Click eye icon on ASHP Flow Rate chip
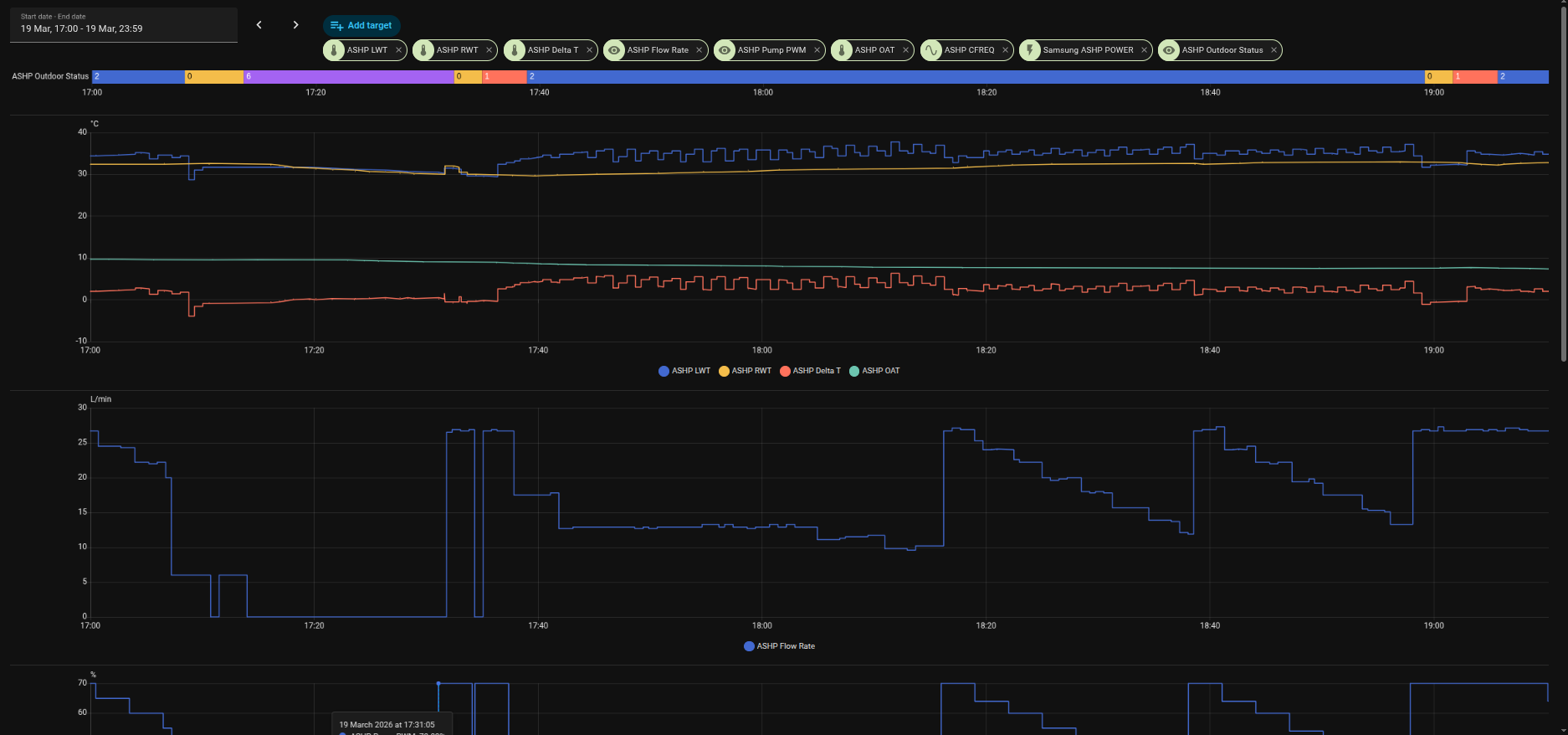Screen dimensions: 1568x735 614,50
